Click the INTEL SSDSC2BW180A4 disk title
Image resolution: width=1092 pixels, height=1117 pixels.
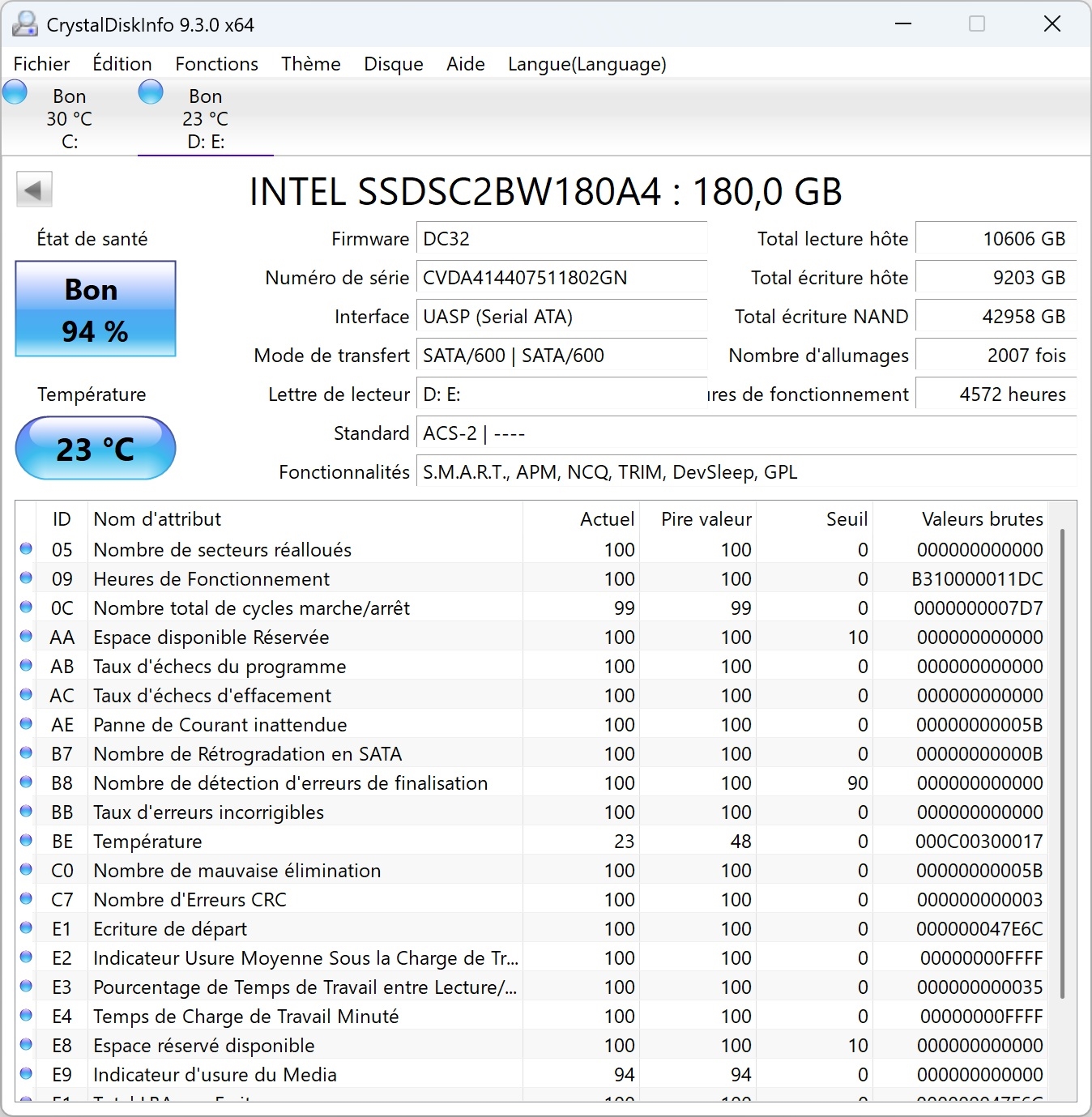(x=546, y=192)
